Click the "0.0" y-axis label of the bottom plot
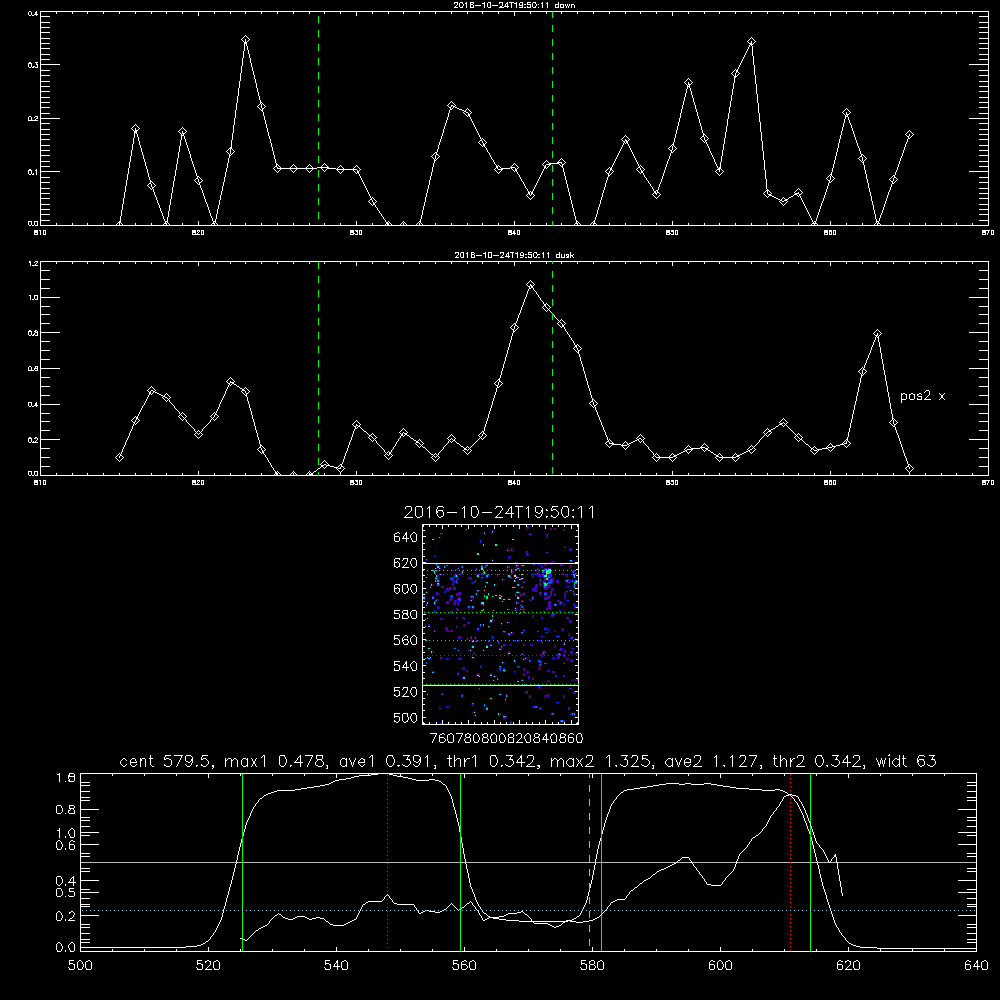The image size is (1000, 1000). pos(66,948)
